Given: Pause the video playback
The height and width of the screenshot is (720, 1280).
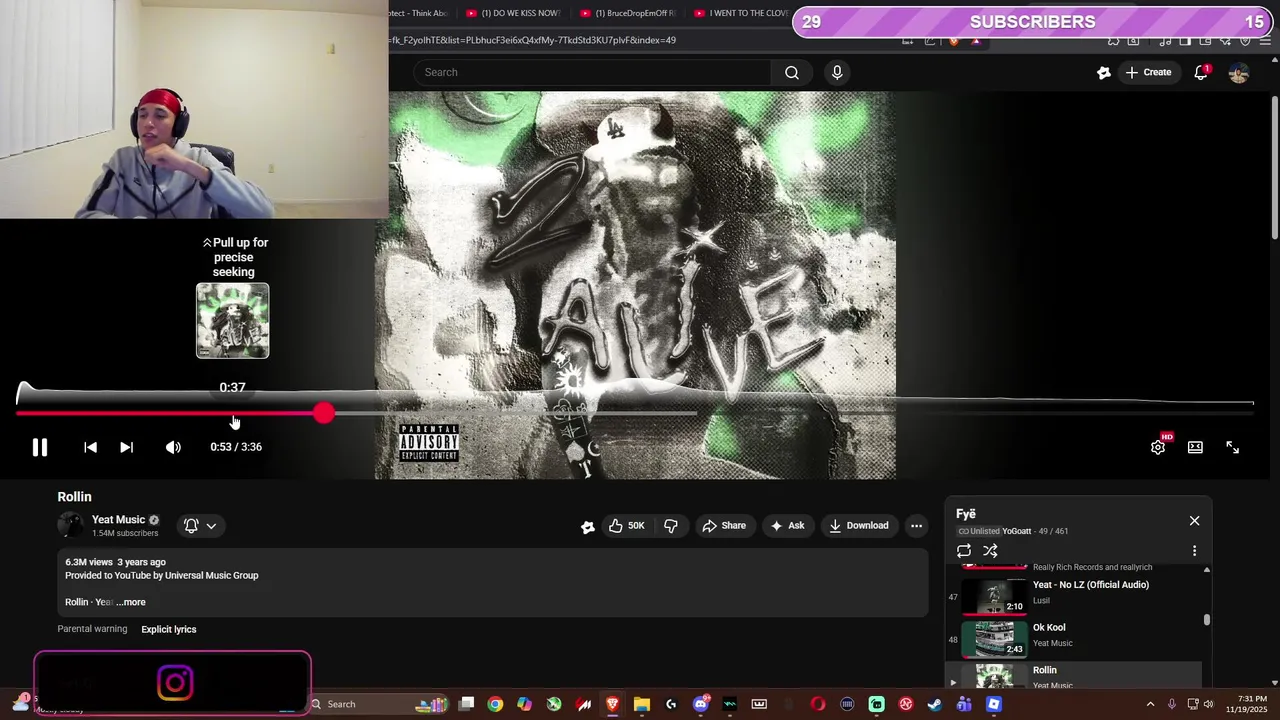Looking at the screenshot, I should click(x=40, y=447).
